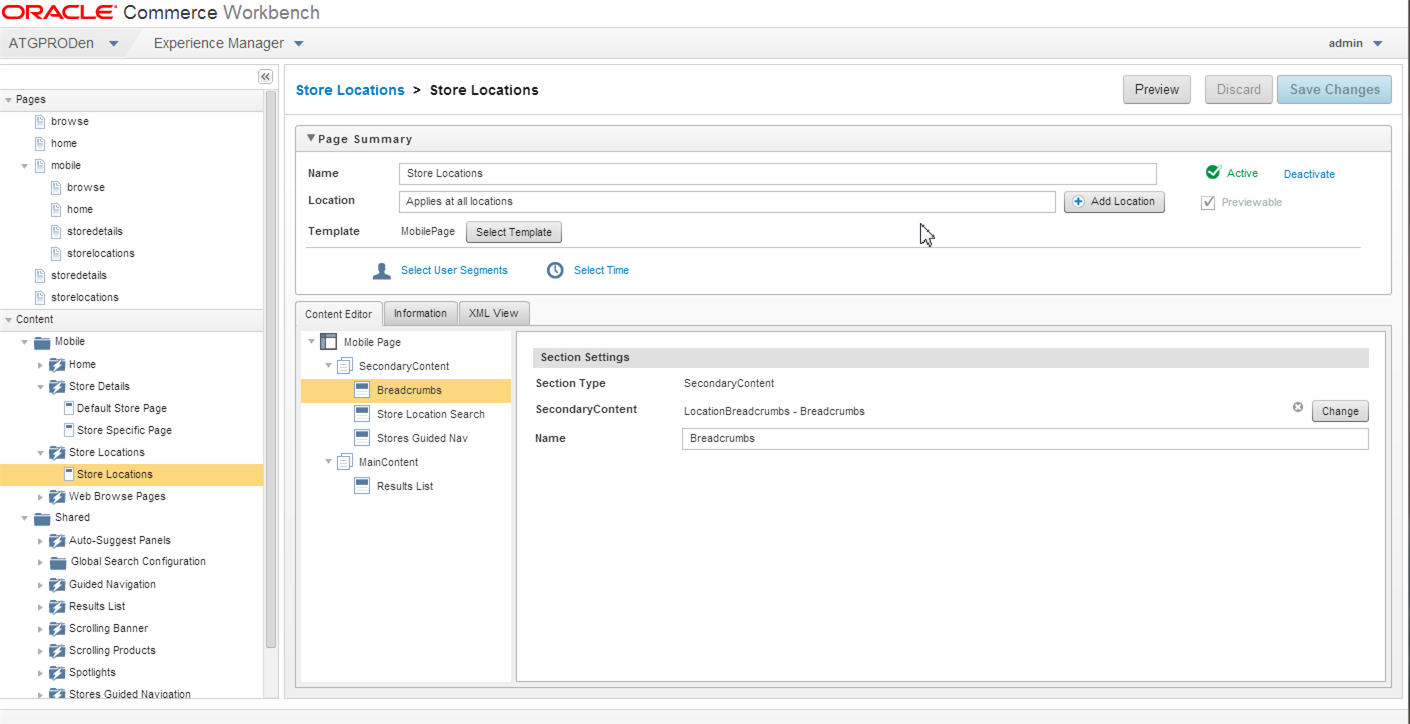The image size is (1410, 724).
Task: Remove SecondaryContent cartridge with the small x icon
Action: point(1298,407)
